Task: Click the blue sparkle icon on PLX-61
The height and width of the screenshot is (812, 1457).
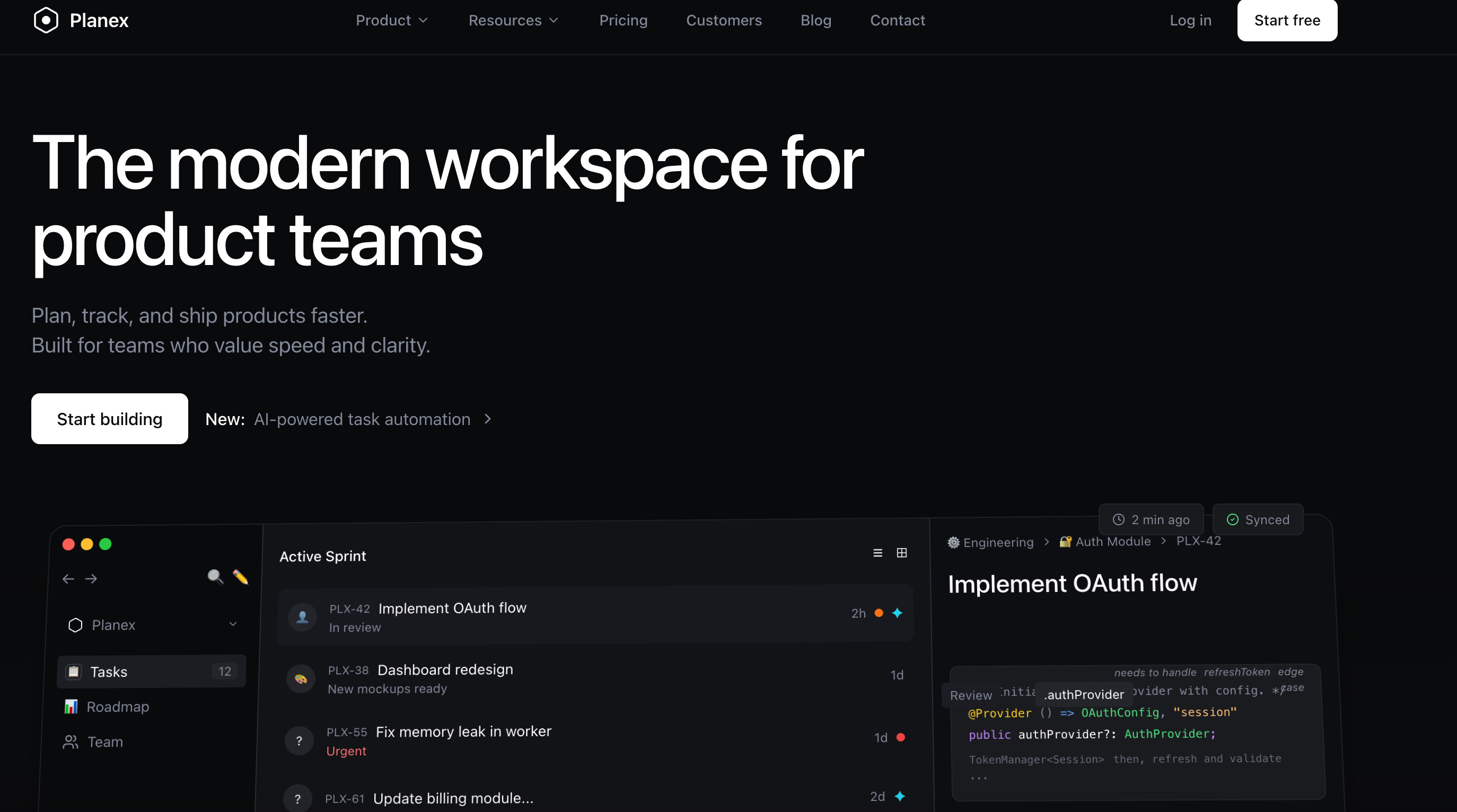Action: [899, 796]
